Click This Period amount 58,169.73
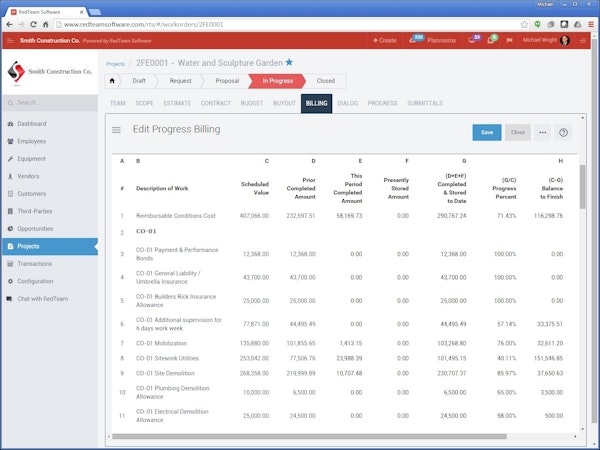The image size is (600, 450). tap(349, 216)
